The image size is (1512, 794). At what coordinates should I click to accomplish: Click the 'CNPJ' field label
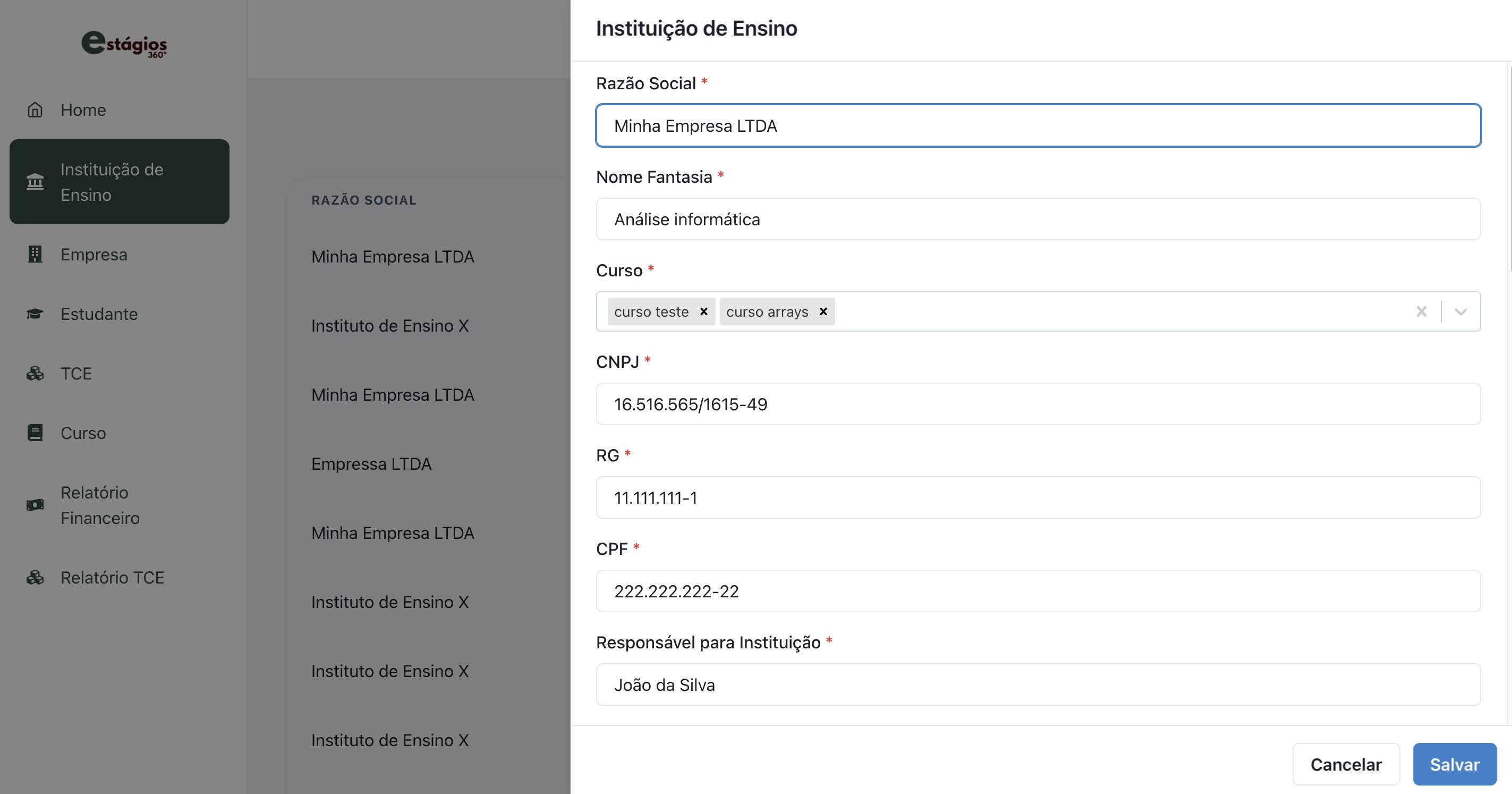[617, 362]
